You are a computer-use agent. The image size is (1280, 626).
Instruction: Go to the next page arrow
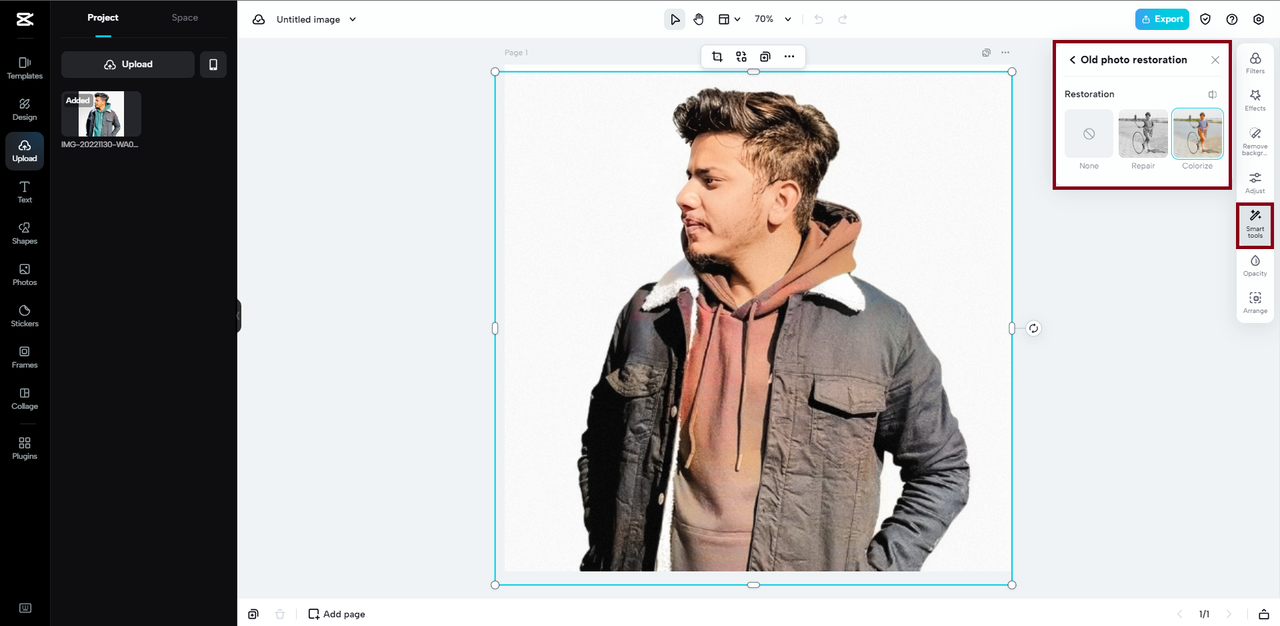click(x=1229, y=614)
